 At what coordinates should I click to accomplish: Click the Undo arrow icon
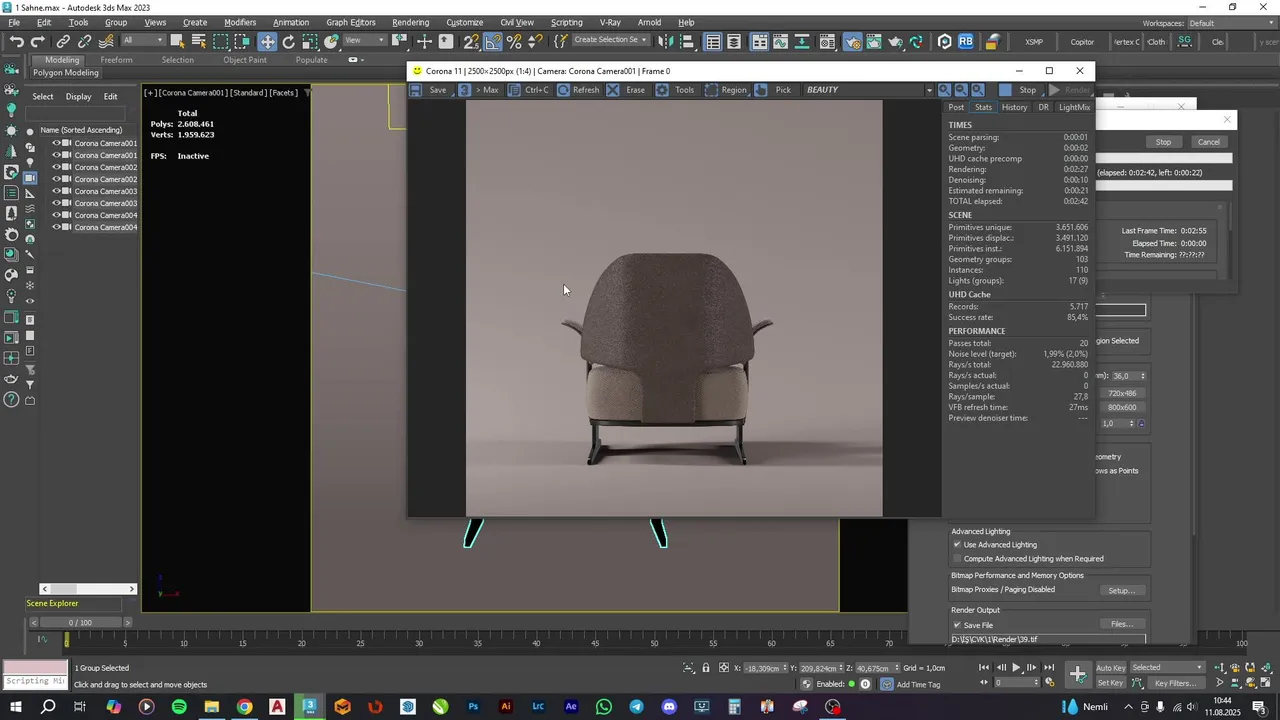(17, 41)
